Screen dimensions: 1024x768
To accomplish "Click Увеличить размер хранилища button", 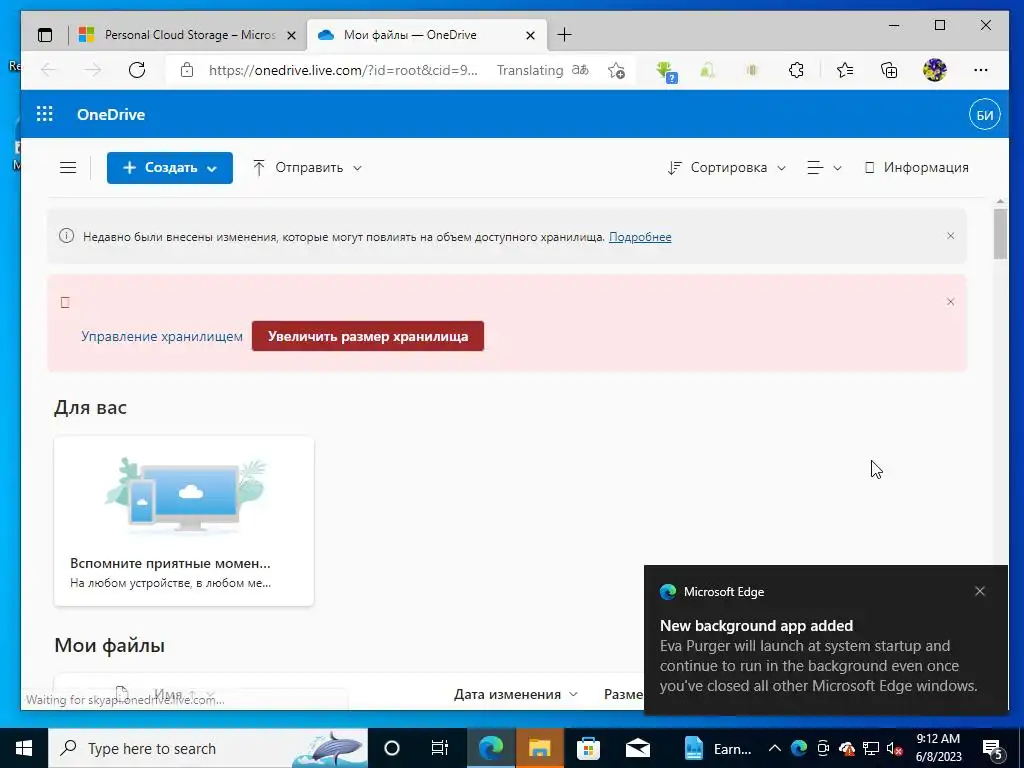I will click(368, 336).
